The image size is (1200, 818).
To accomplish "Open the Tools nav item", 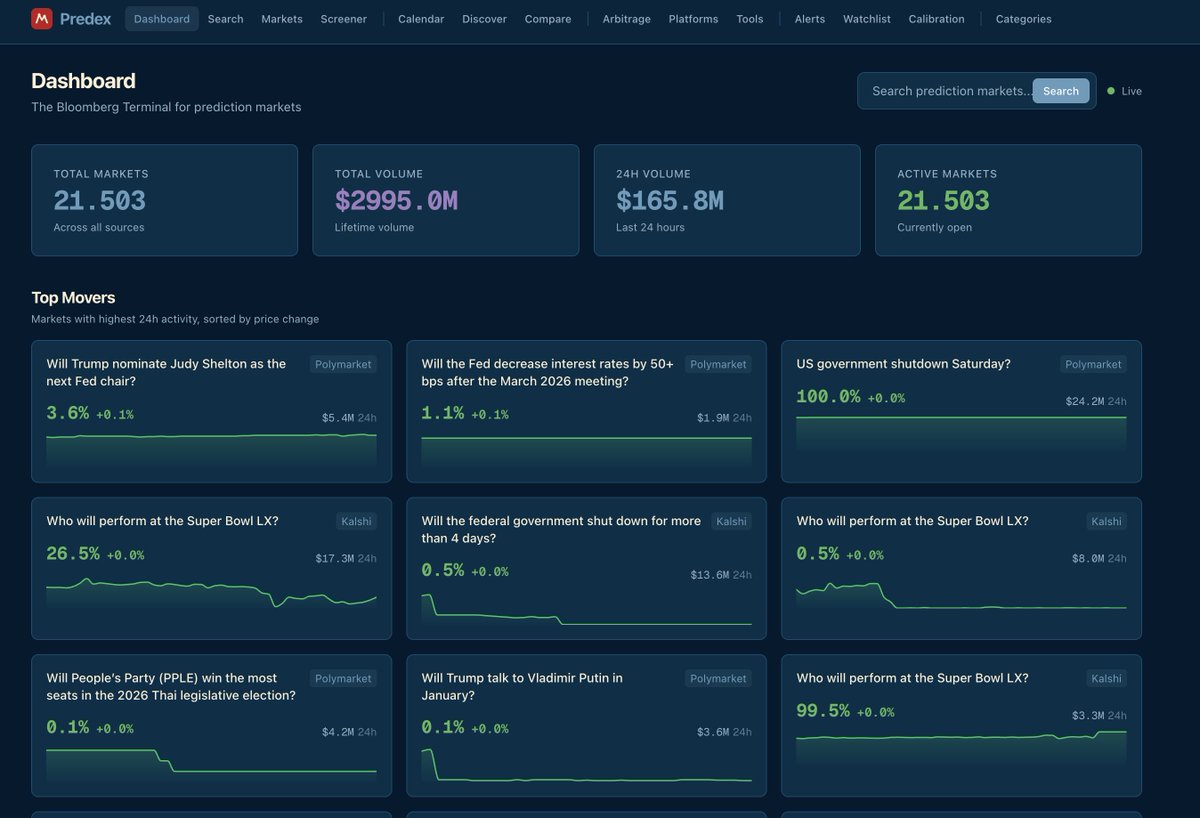I will coord(750,19).
